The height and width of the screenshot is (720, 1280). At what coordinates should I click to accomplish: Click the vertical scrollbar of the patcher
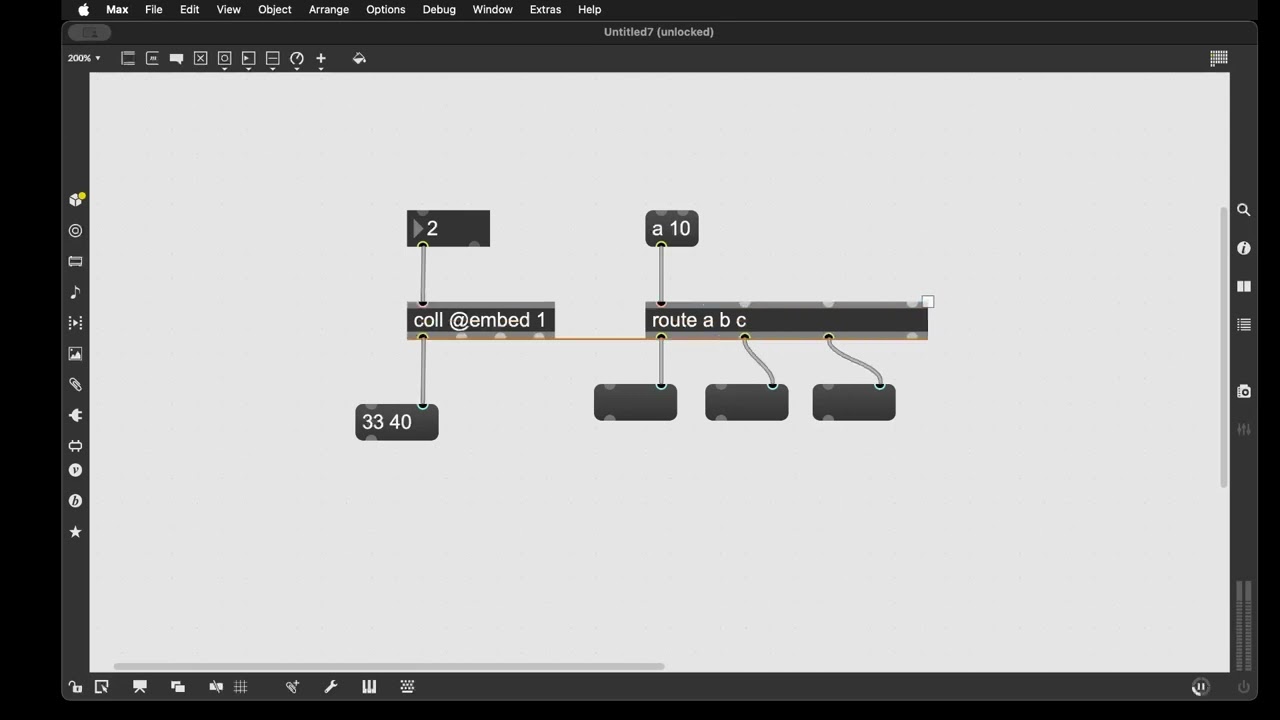coord(1223,347)
